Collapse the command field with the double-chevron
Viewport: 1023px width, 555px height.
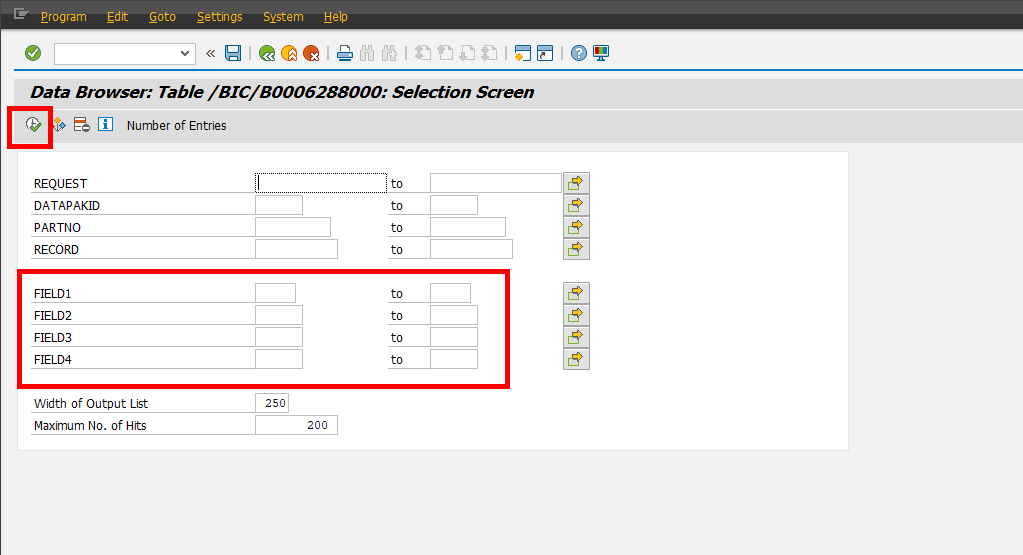tap(210, 53)
